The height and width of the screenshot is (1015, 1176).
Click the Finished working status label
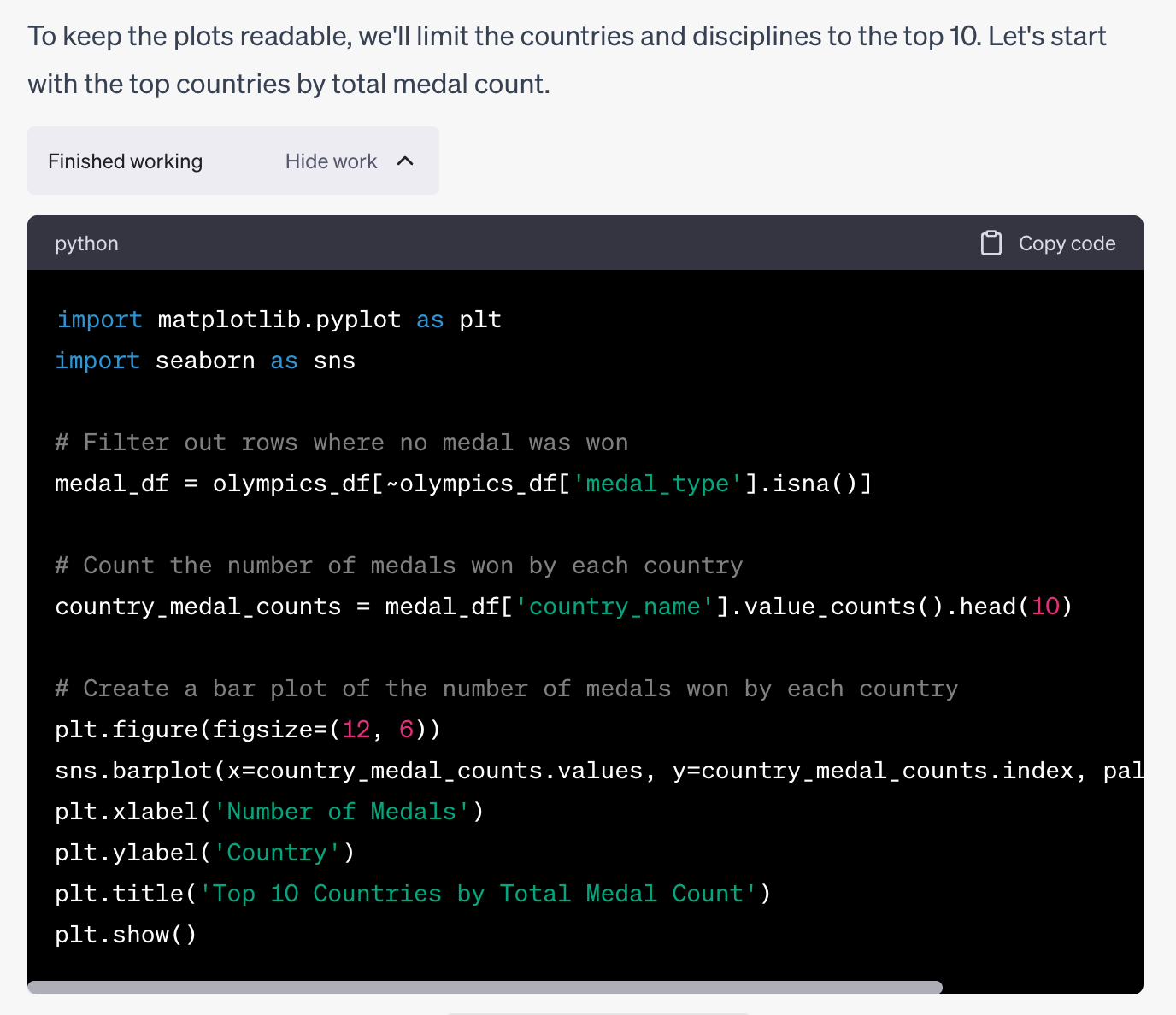tap(126, 161)
